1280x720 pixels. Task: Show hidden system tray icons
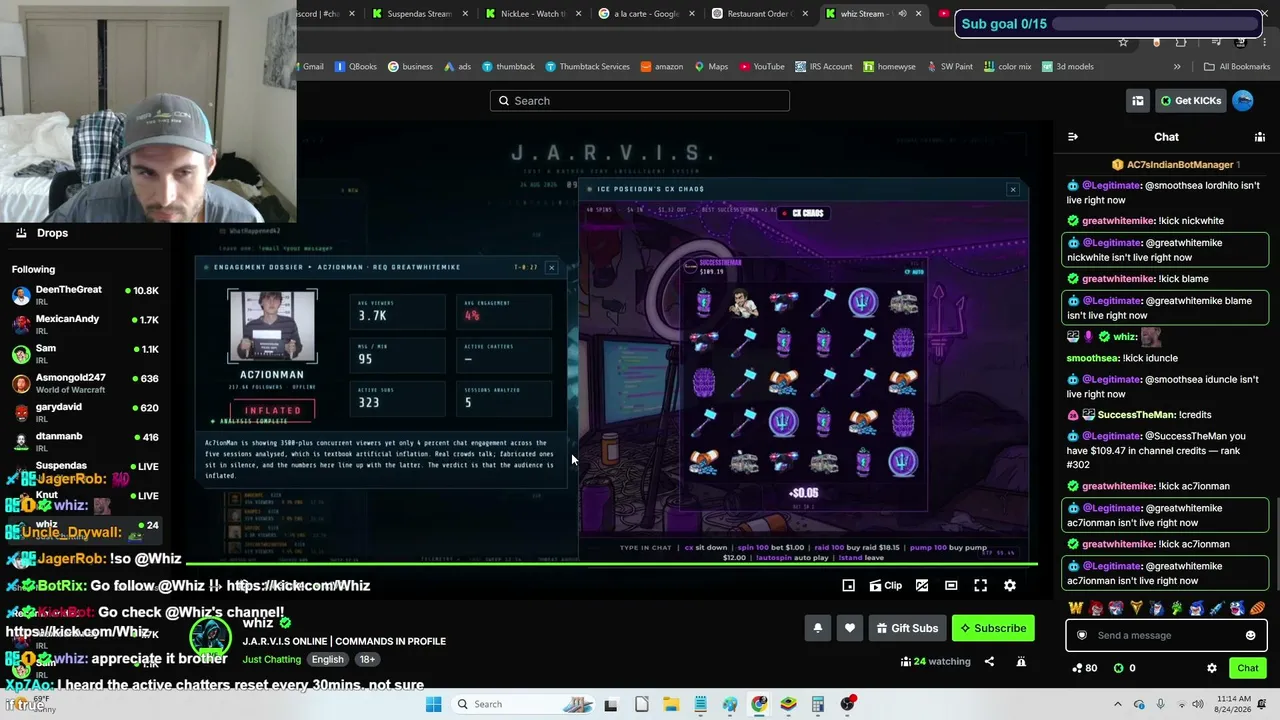(x=1118, y=704)
